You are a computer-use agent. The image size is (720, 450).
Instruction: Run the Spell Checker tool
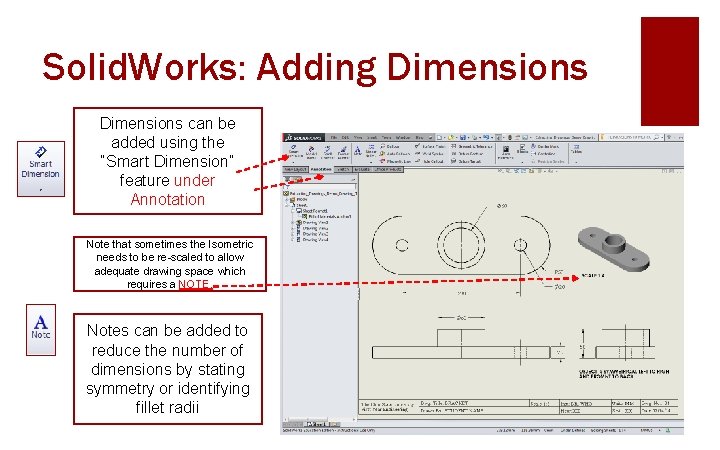tap(327, 152)
